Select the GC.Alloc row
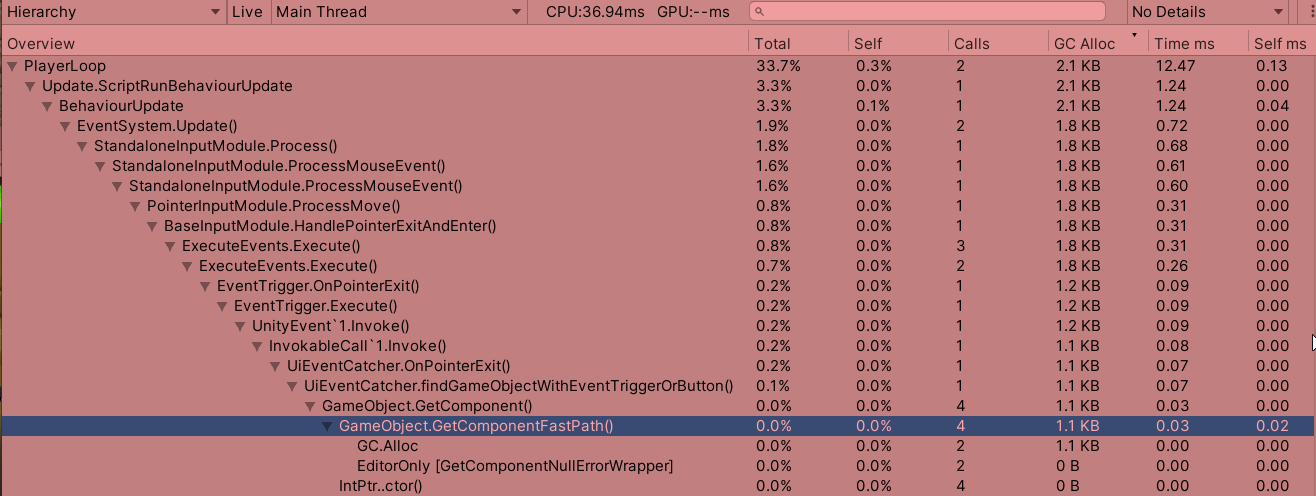Screen dimensions: 1316x496 point(387,446)
